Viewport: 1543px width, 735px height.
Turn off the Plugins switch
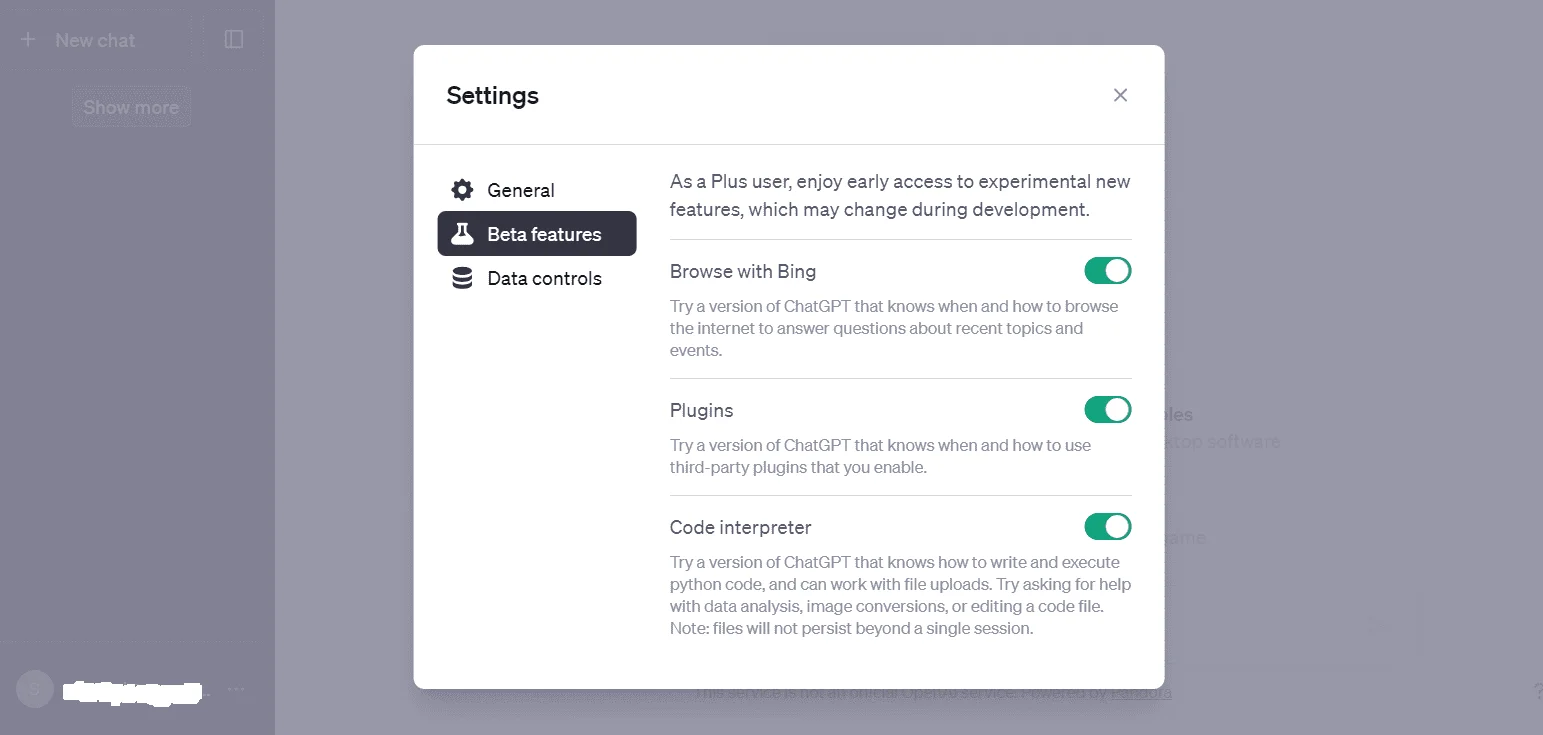(1108, 410)
